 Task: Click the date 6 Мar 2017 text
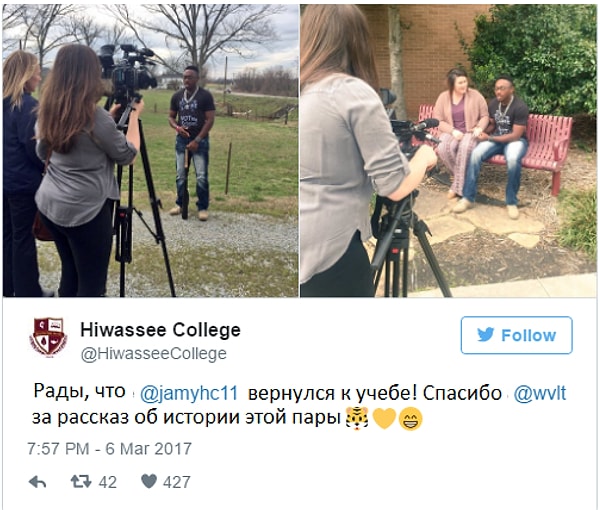pos(148,449)
